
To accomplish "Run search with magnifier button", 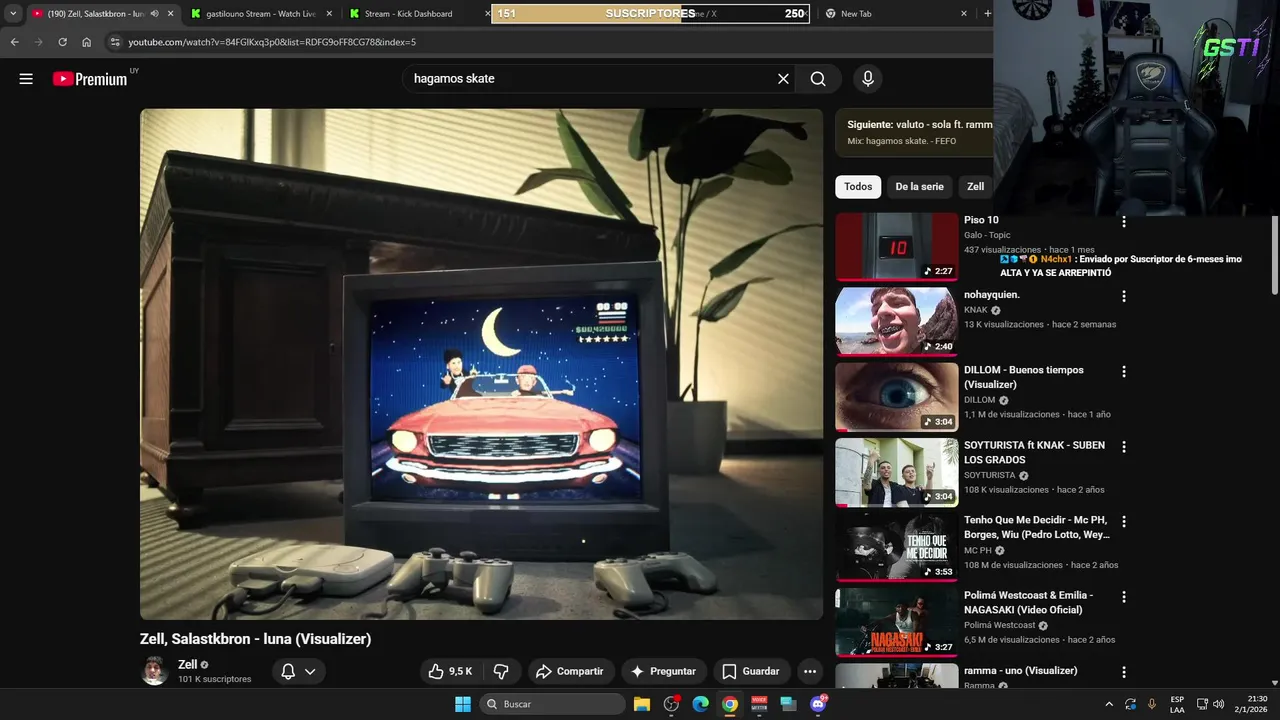I will coord(818,79).
